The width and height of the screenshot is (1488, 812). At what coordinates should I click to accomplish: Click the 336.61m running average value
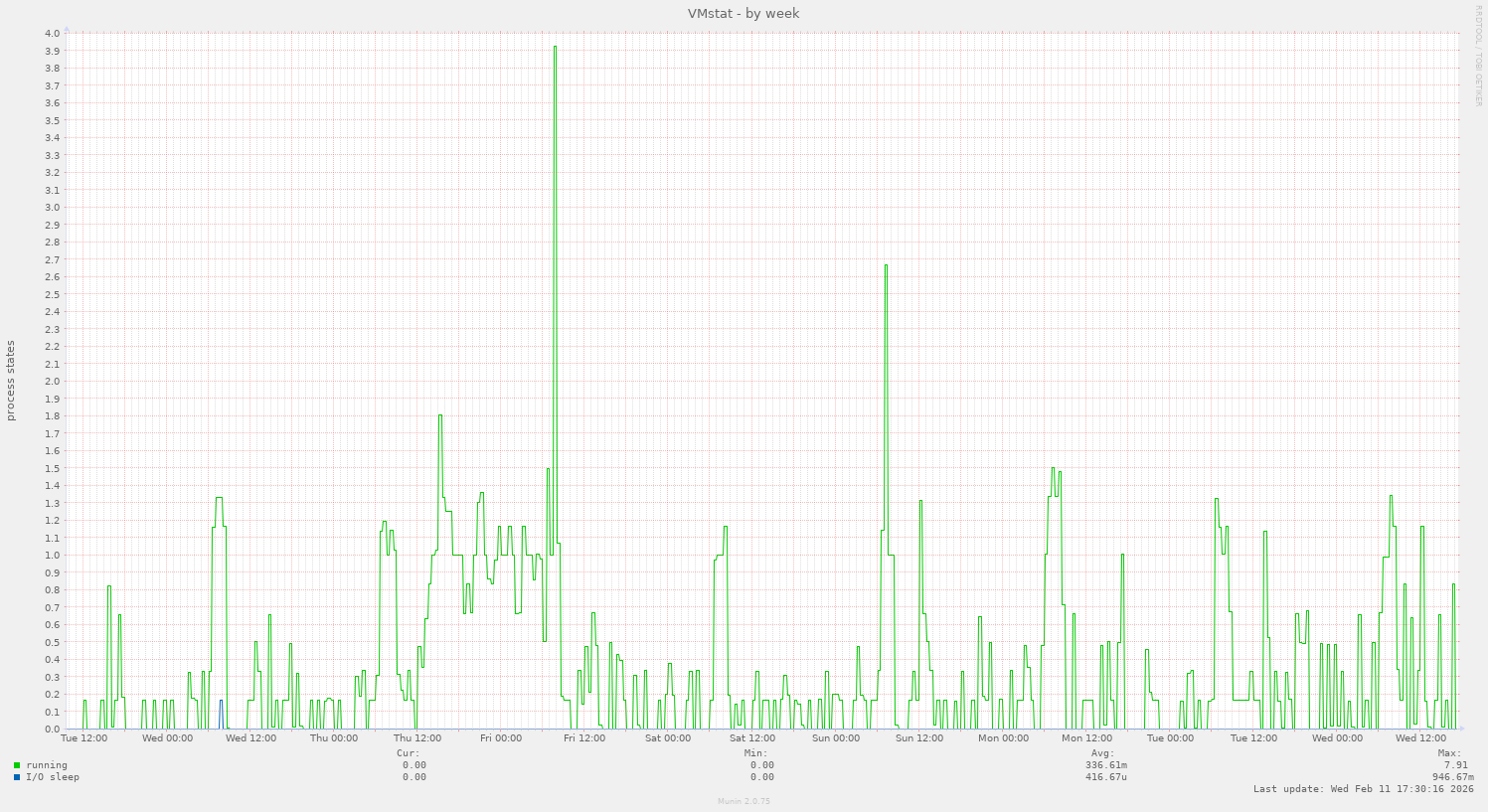coord(1105,765)
